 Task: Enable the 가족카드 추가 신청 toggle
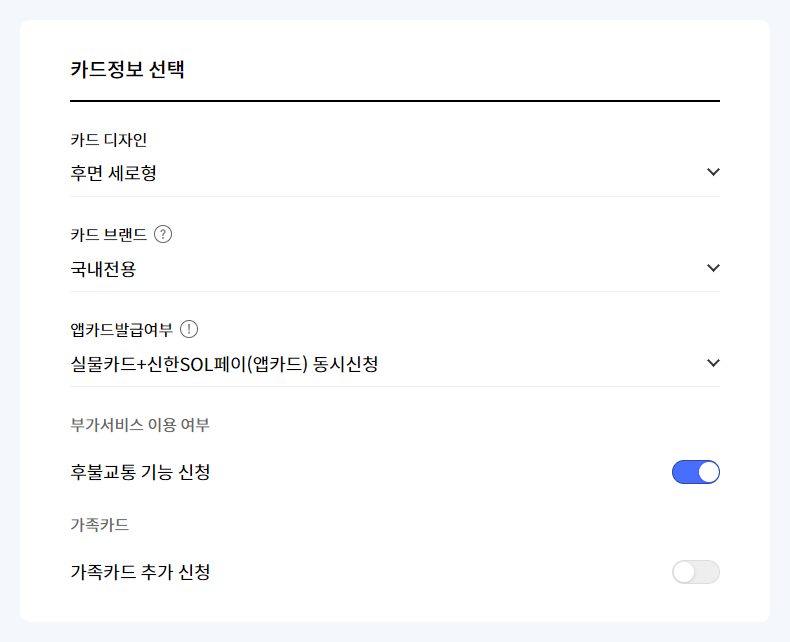click(x=696, y=572)
